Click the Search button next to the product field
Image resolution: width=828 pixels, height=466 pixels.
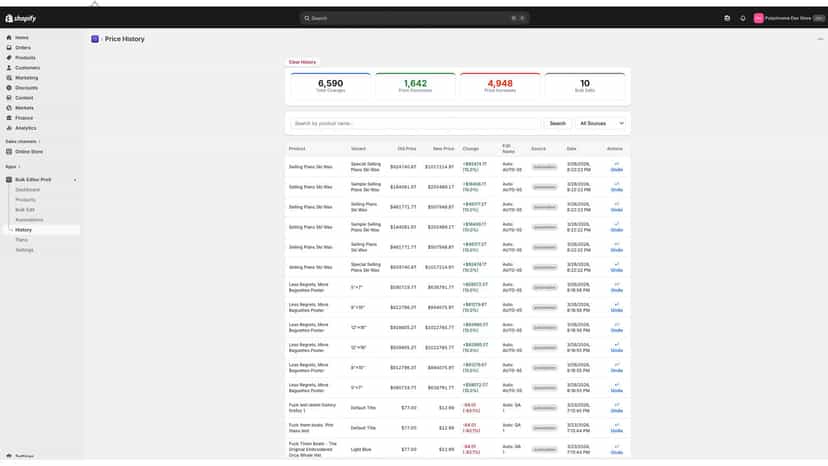tap(558, 124)
